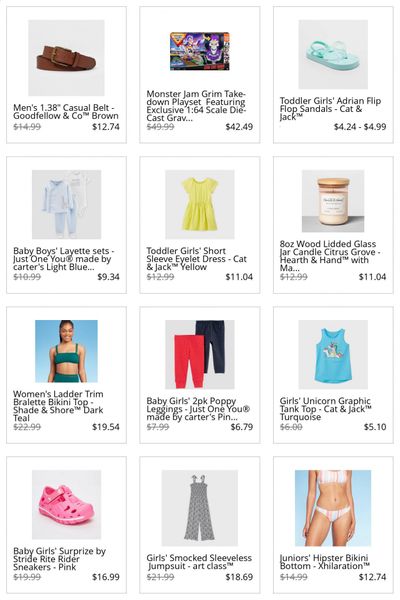Click the smocked sleeveless jumpsuit picture
This screenshot has height=600, width=400.
point(199,508)
